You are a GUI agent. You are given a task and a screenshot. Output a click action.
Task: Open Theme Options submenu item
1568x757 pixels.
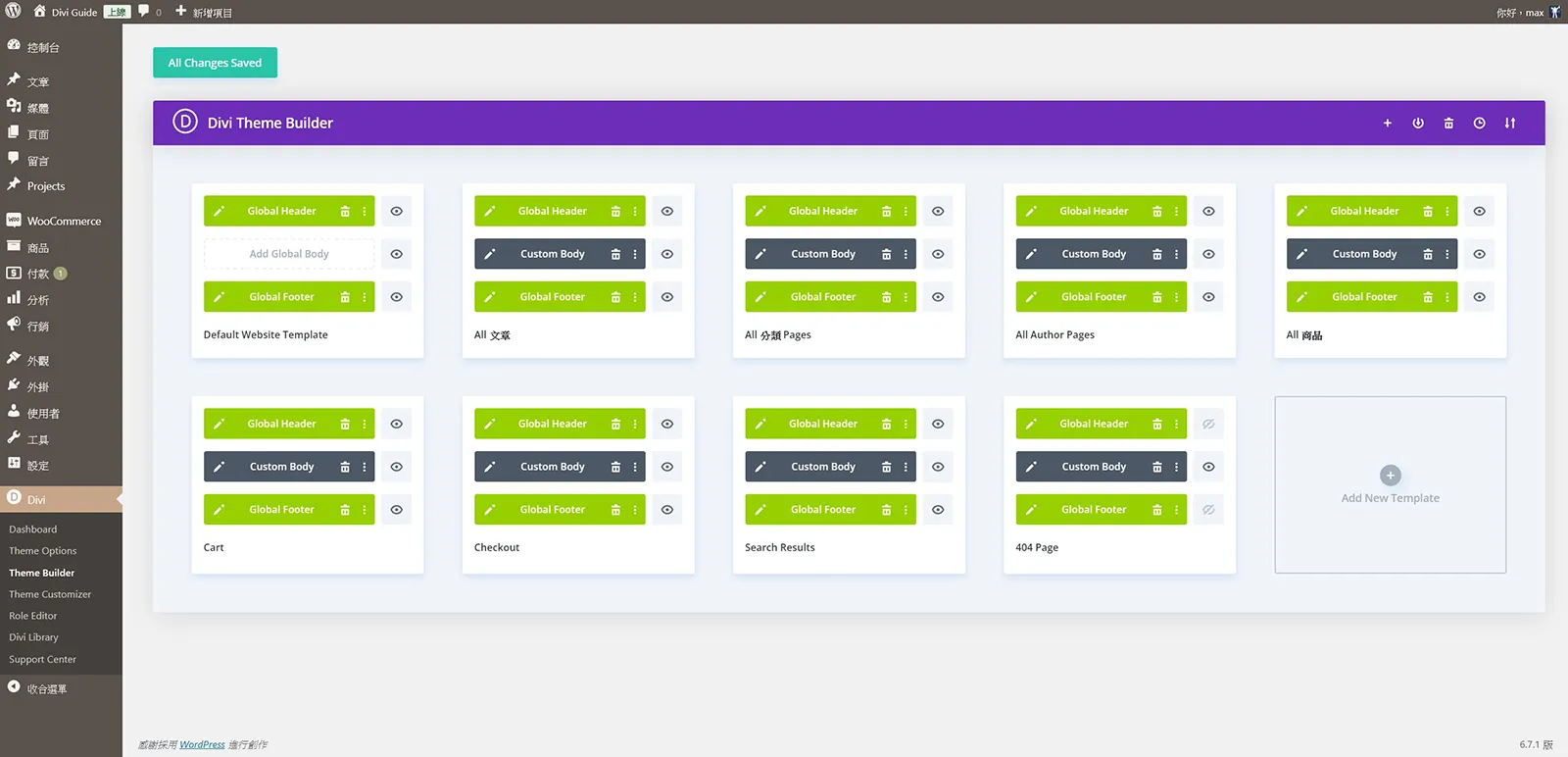coord(43,551)
